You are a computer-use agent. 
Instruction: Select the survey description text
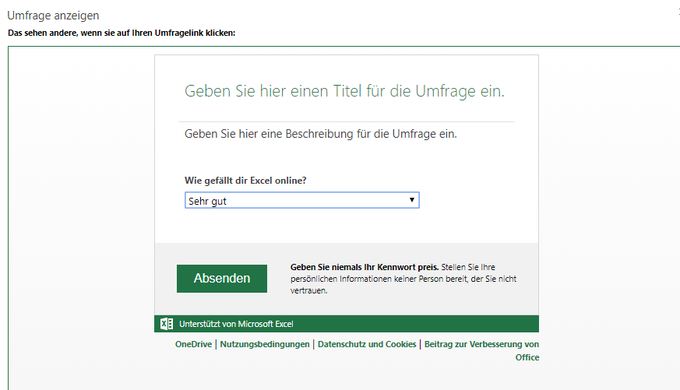pyautogui.click(x=320, y=134)
